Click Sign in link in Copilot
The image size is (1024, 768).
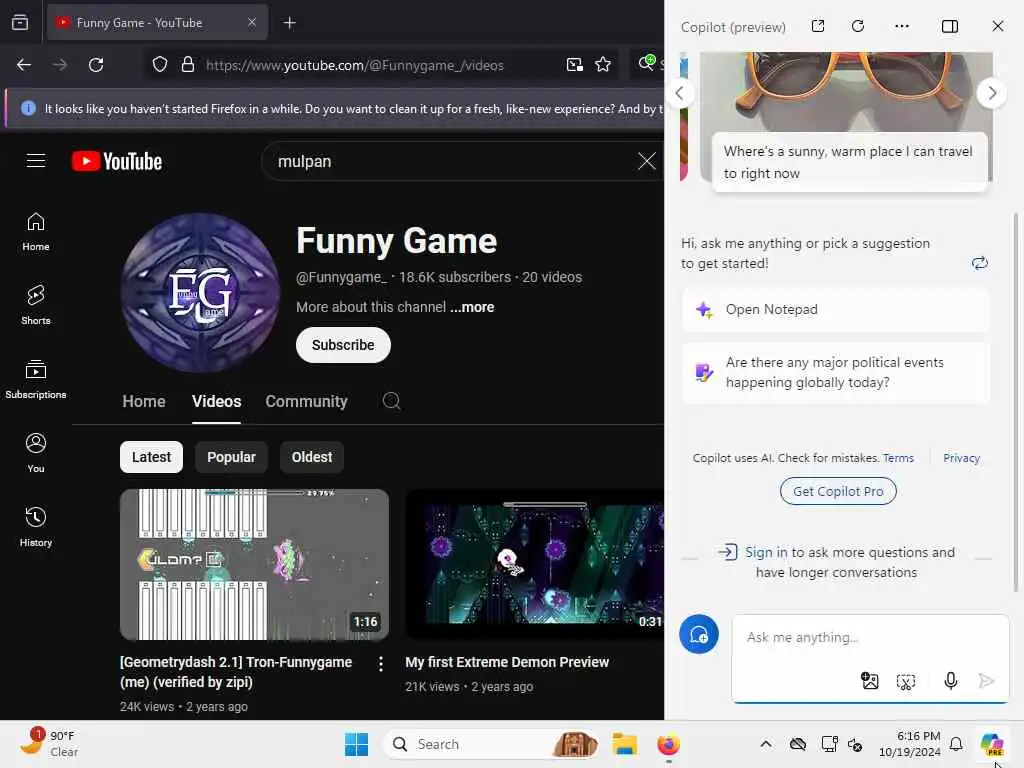click(766, 552)
